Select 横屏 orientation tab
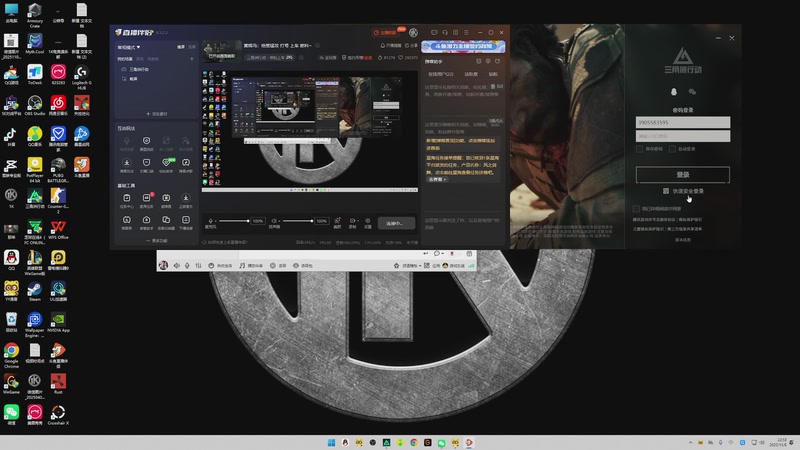800x450 pixels. 181,47
